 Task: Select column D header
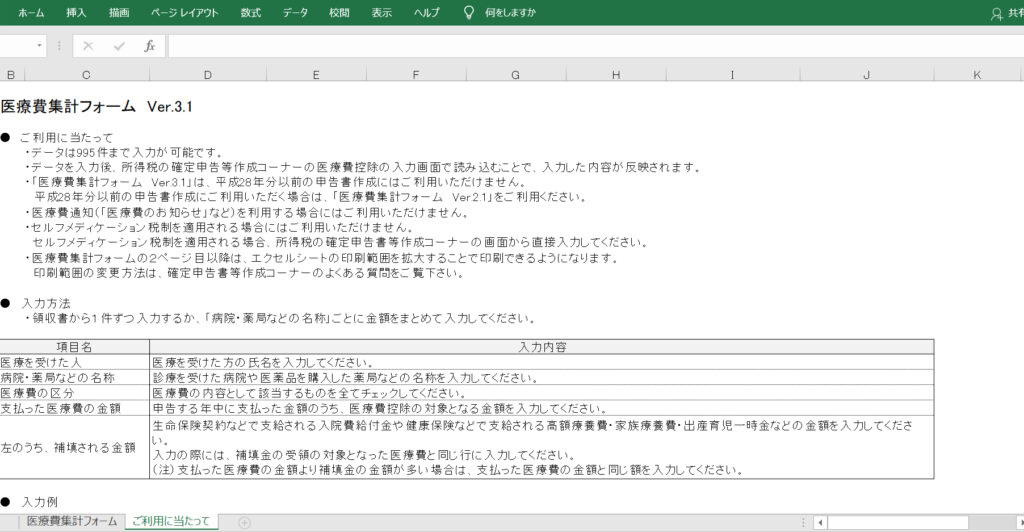point(207,75)
